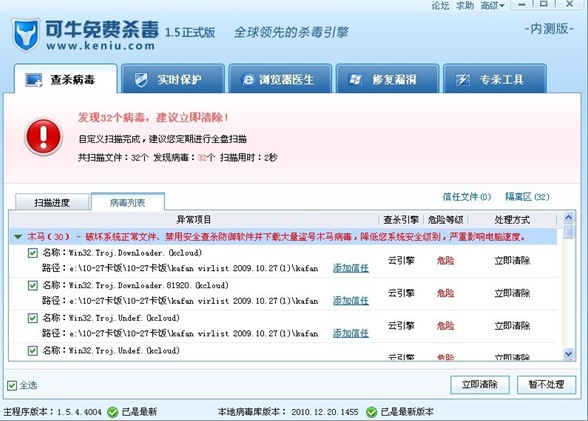Select the 扫描进度 sub-tab

(52, 202)
